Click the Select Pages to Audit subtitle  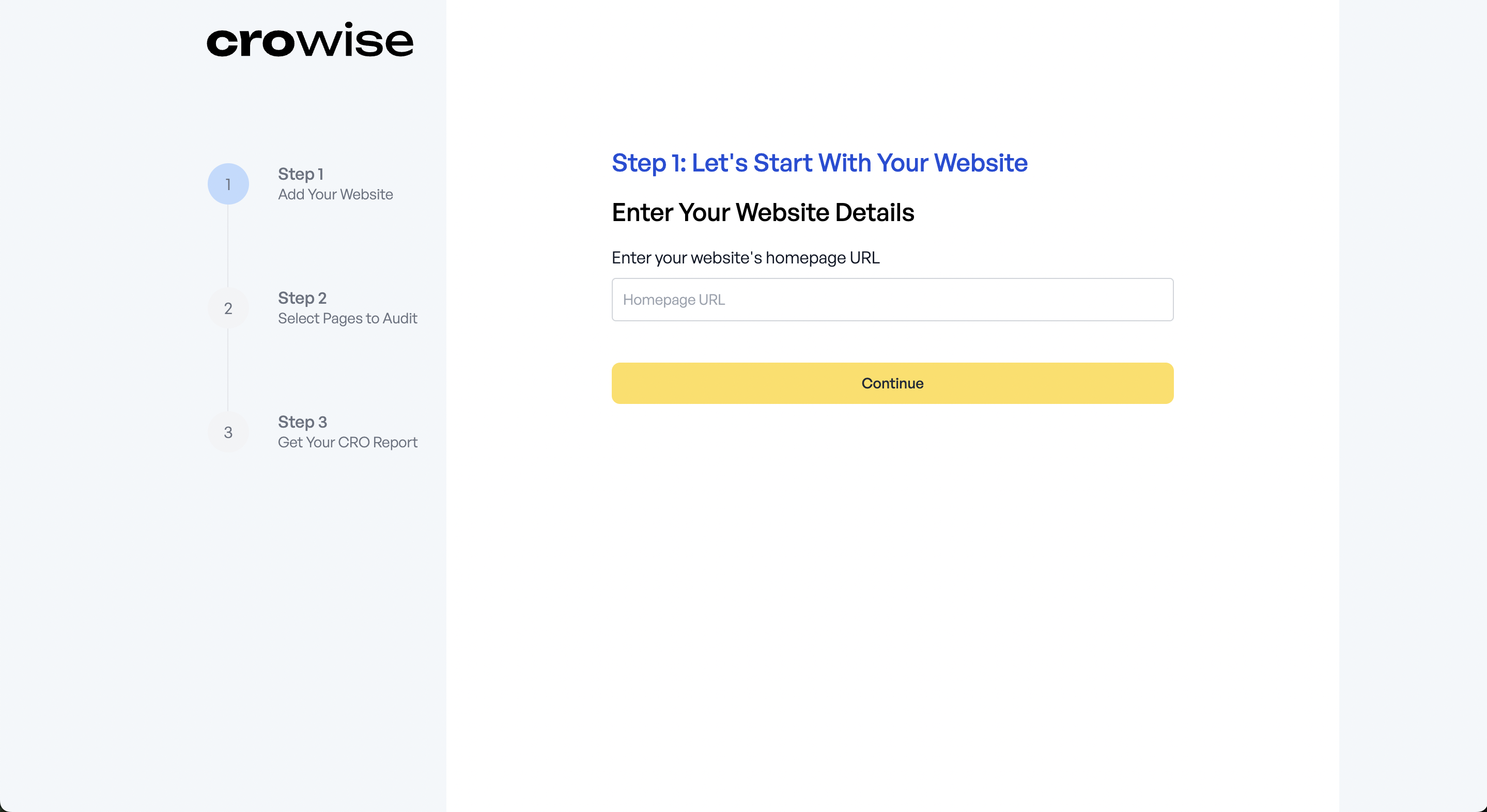tap(348, 319)
